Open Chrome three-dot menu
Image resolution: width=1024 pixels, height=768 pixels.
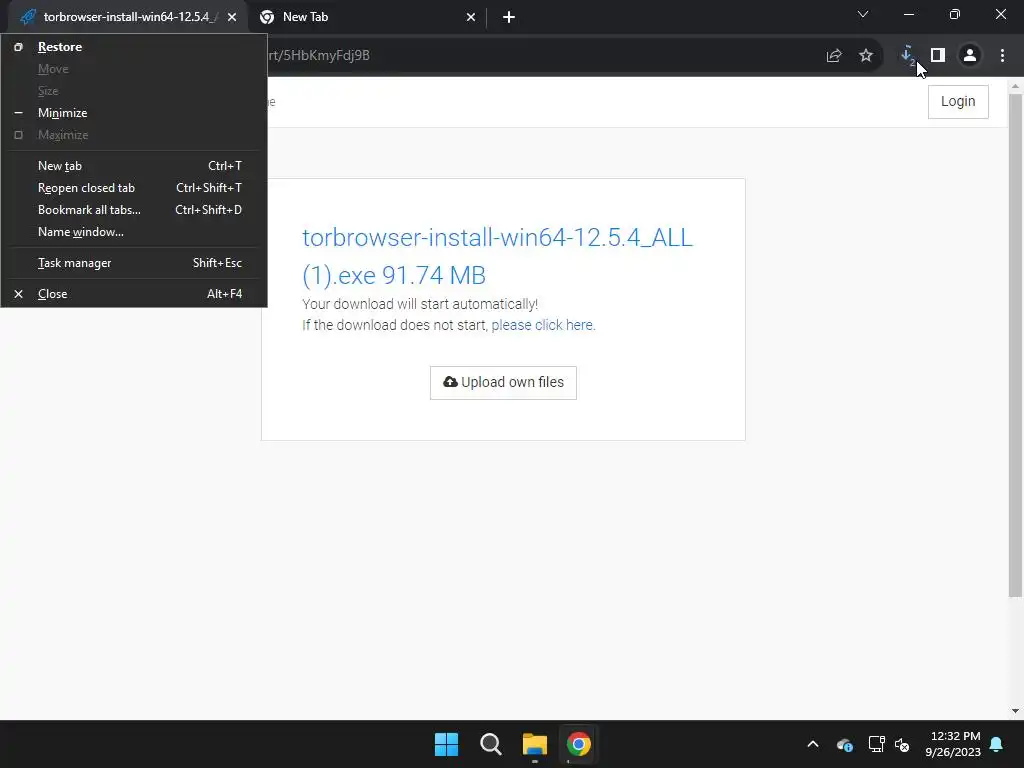pos(1002,56)
